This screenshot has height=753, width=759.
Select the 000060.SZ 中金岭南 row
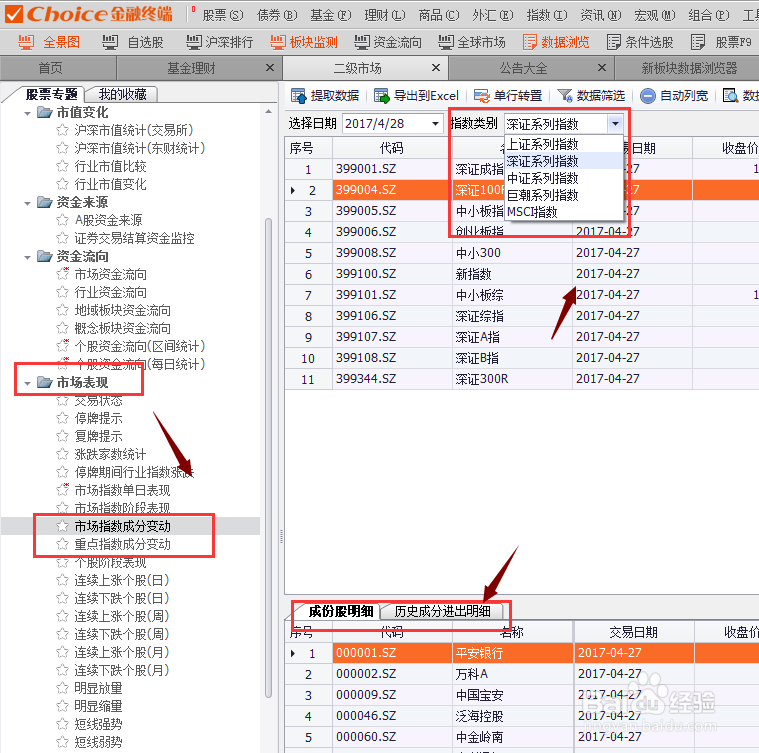[521, 737]
